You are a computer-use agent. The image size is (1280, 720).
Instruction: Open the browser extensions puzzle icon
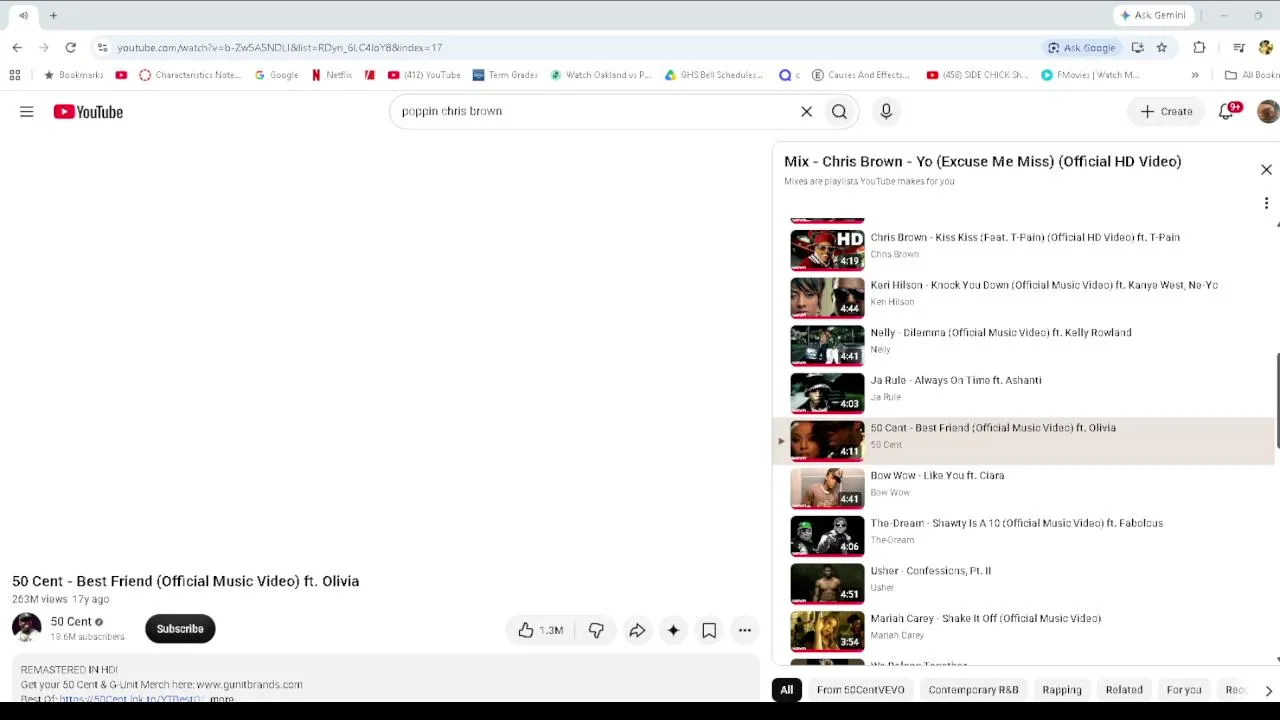(x=1199, y=48)
